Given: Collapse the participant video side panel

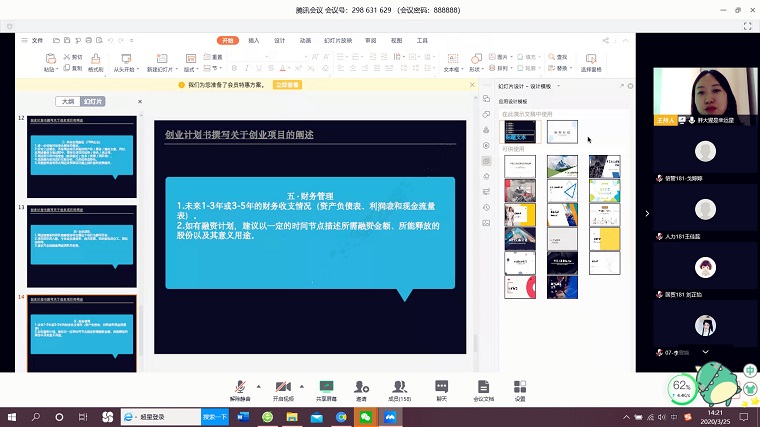Looking at the screenshot, I should [x=647, y=213].
